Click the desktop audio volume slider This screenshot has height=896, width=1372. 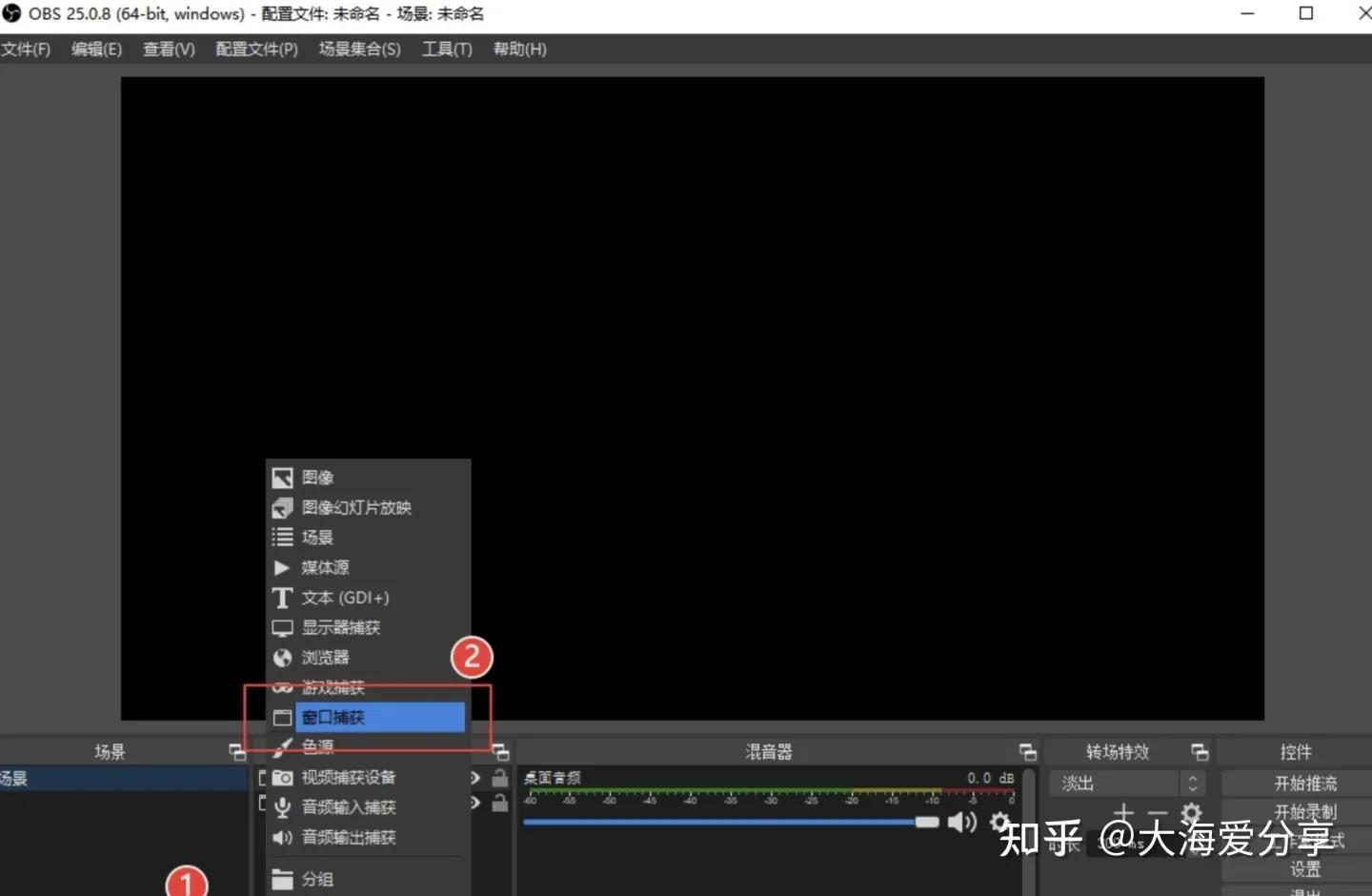pyautogui.click(x=724, y=822)
